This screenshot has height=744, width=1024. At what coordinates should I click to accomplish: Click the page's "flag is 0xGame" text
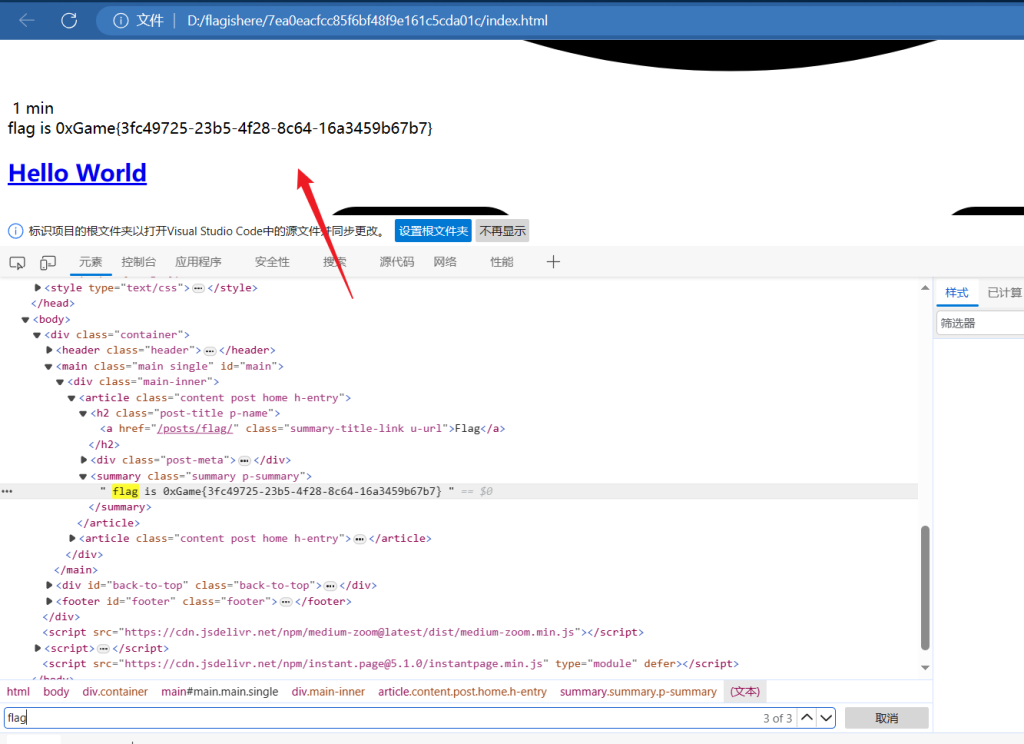pyautogui.click(x=219, y=128)
